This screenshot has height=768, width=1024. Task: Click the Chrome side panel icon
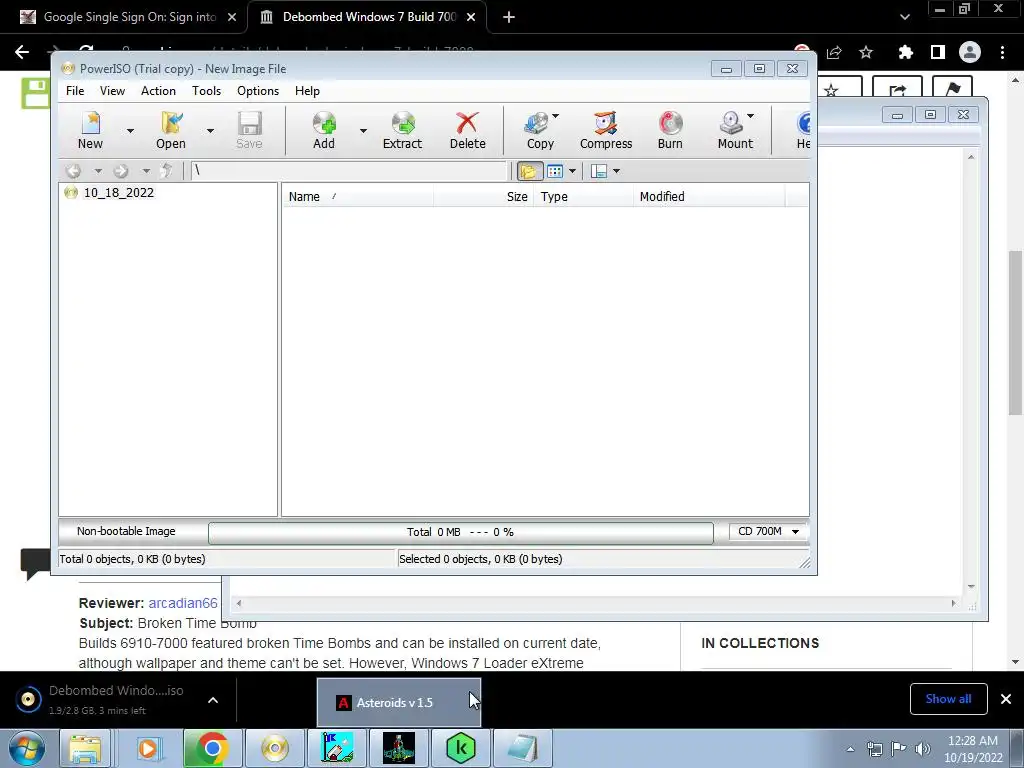[x=938, y=52]
